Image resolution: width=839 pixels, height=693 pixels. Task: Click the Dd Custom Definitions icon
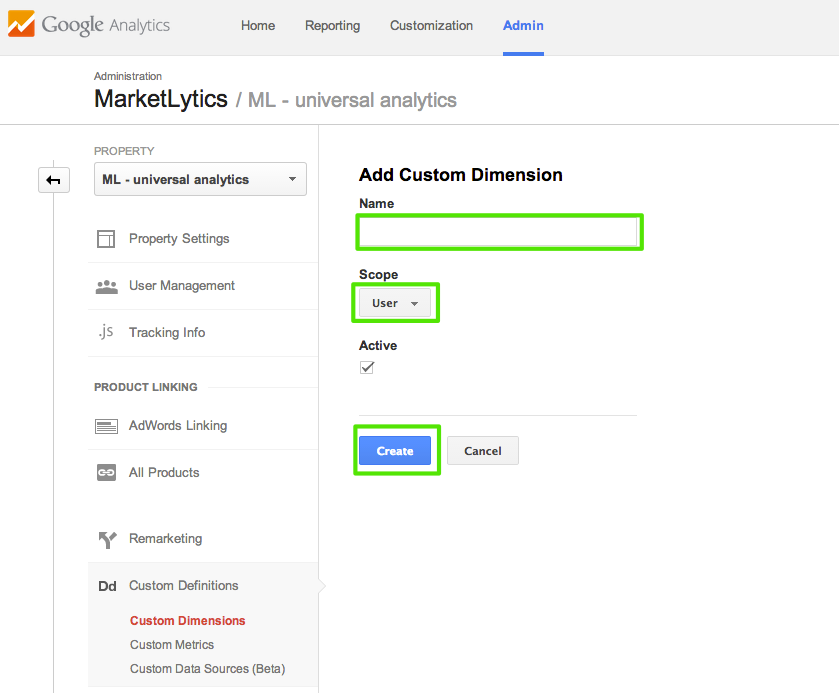[x=107, y=586]
